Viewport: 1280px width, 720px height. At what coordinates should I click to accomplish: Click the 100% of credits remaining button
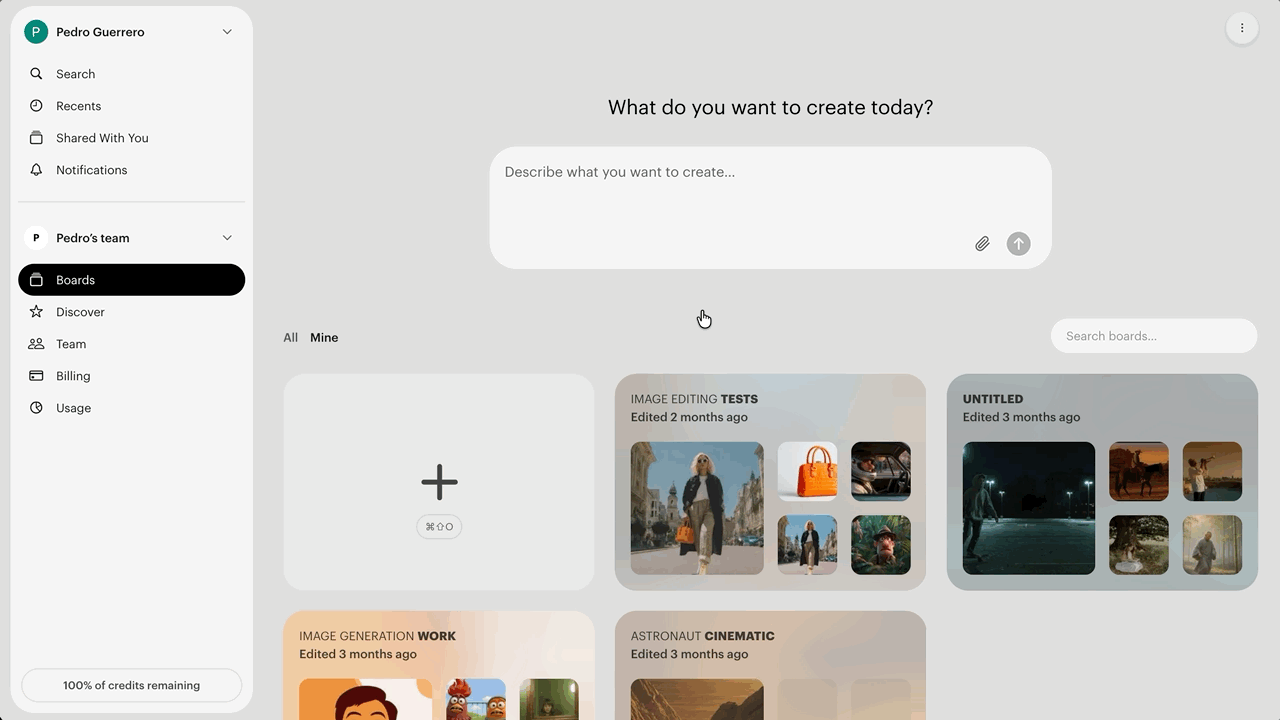pos(131,685)
